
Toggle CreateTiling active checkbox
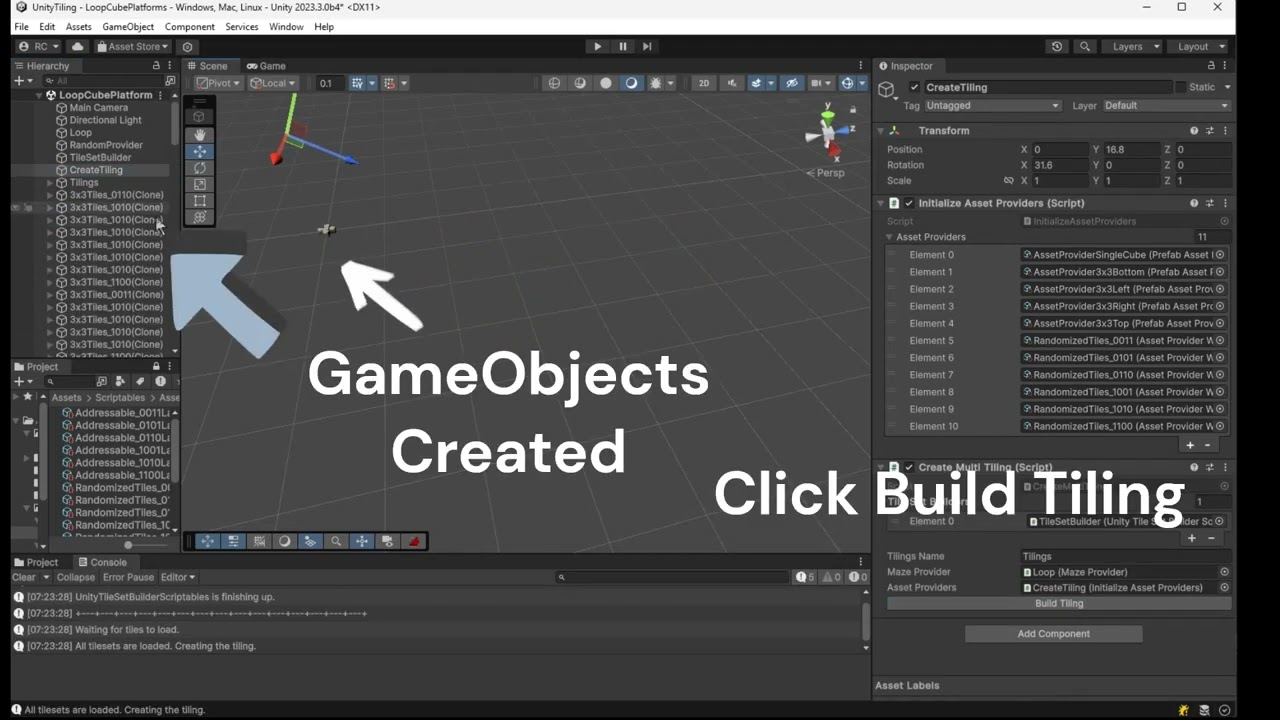tap(914, 88)
